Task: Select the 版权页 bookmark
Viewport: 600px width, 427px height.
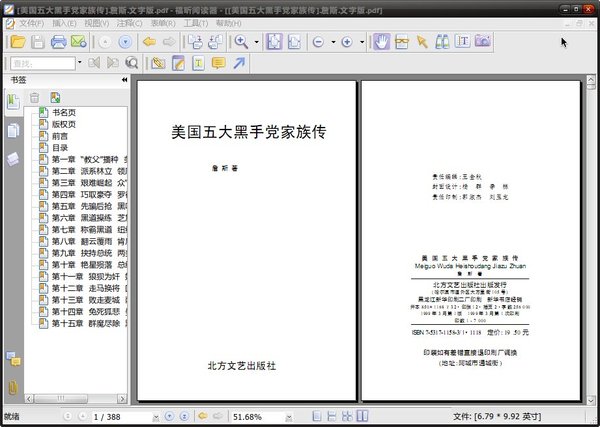Action: click(x=64, y=124)
